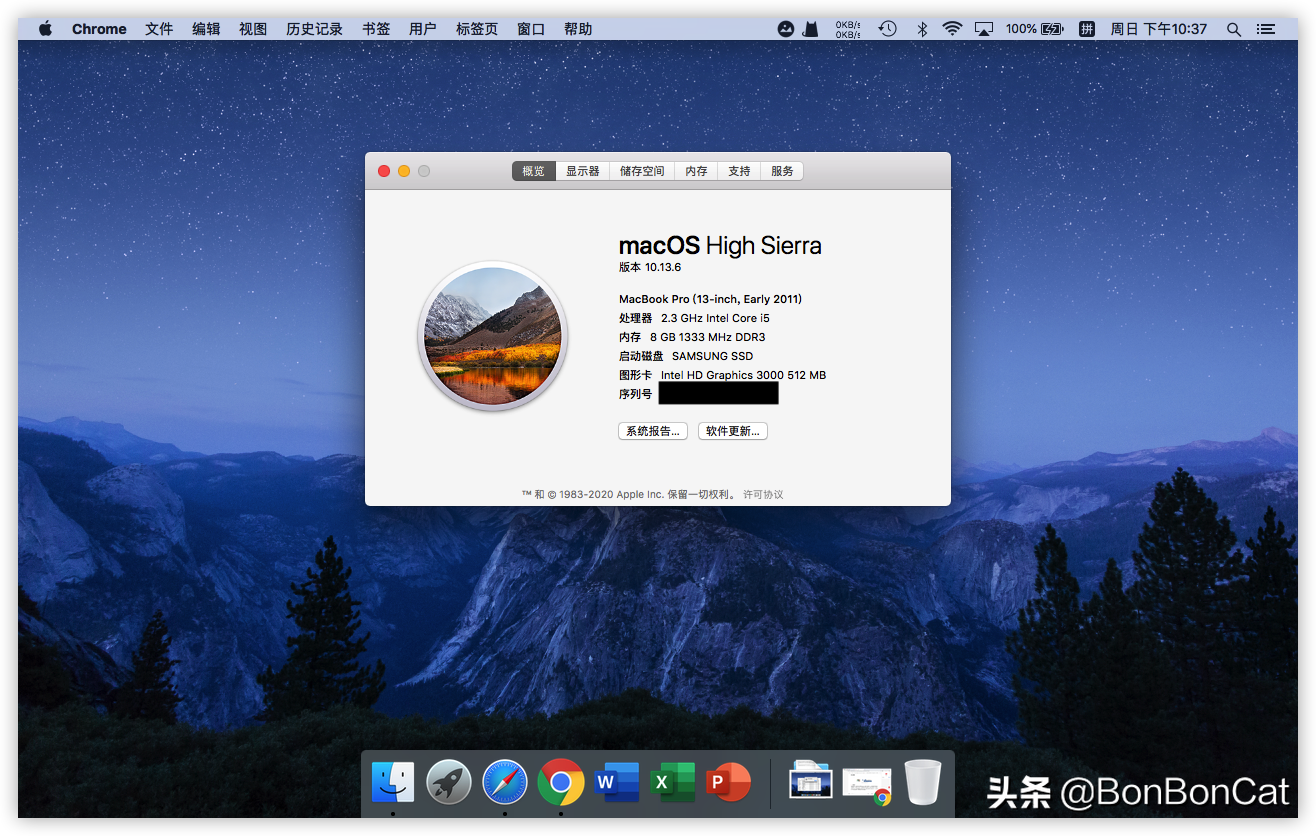Screen dimensions: 1316x836
Task: Open the 书签 menu
Action: tap(376, 29)
